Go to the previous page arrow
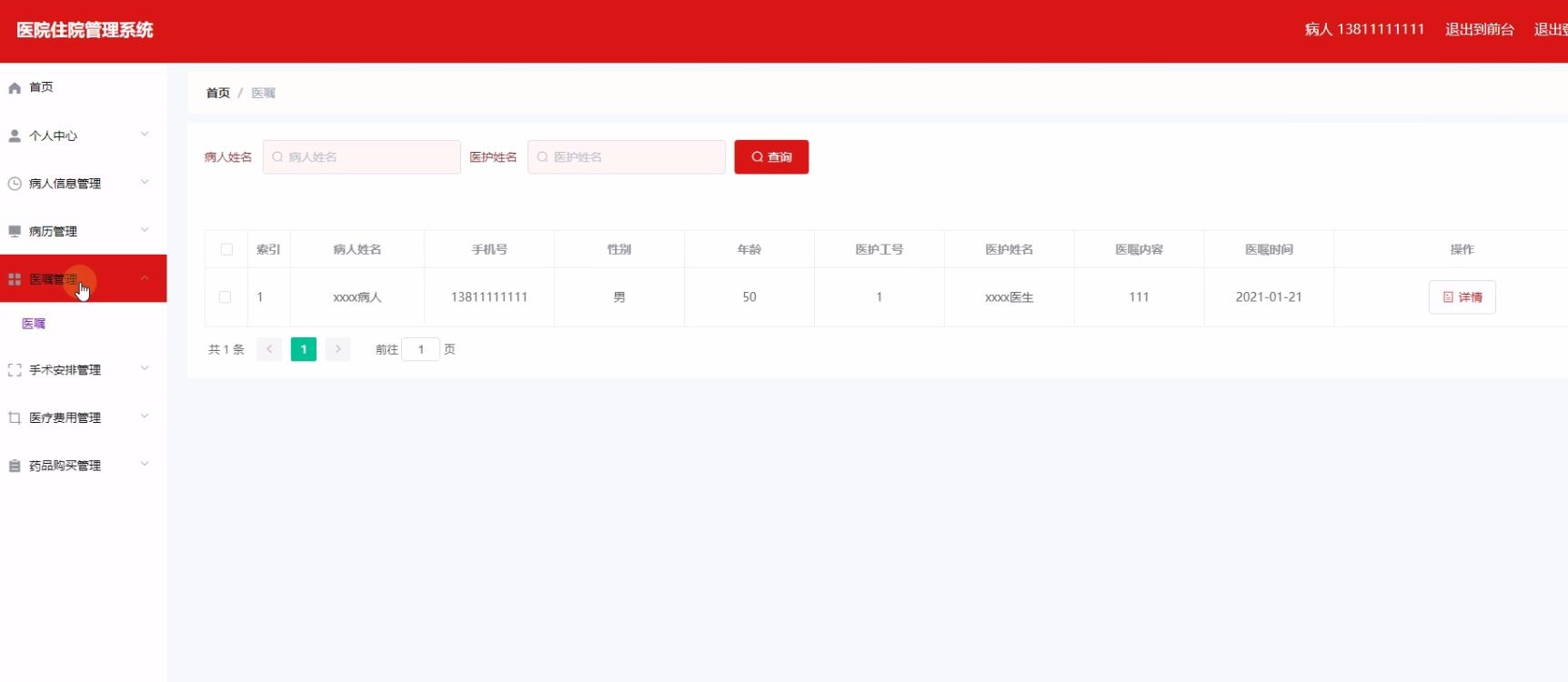Screen dimensions: 1568x682 pos(269,349)
